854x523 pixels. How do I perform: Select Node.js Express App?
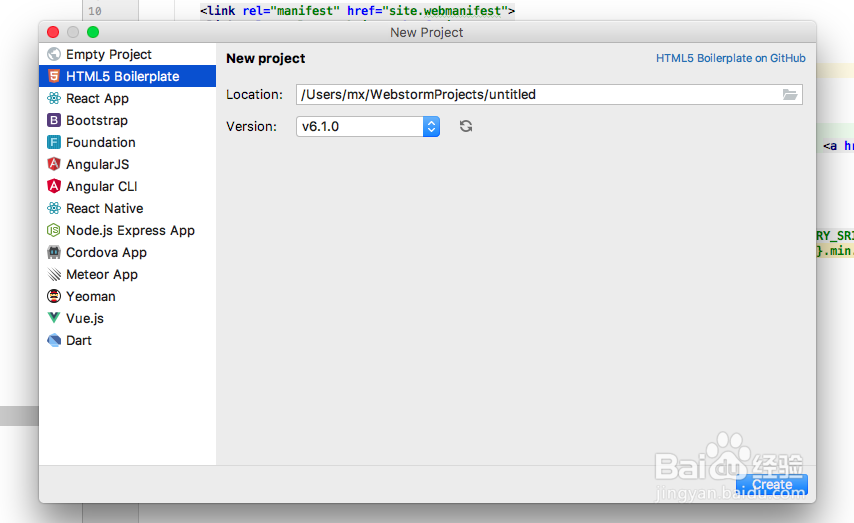pos(127,230)
